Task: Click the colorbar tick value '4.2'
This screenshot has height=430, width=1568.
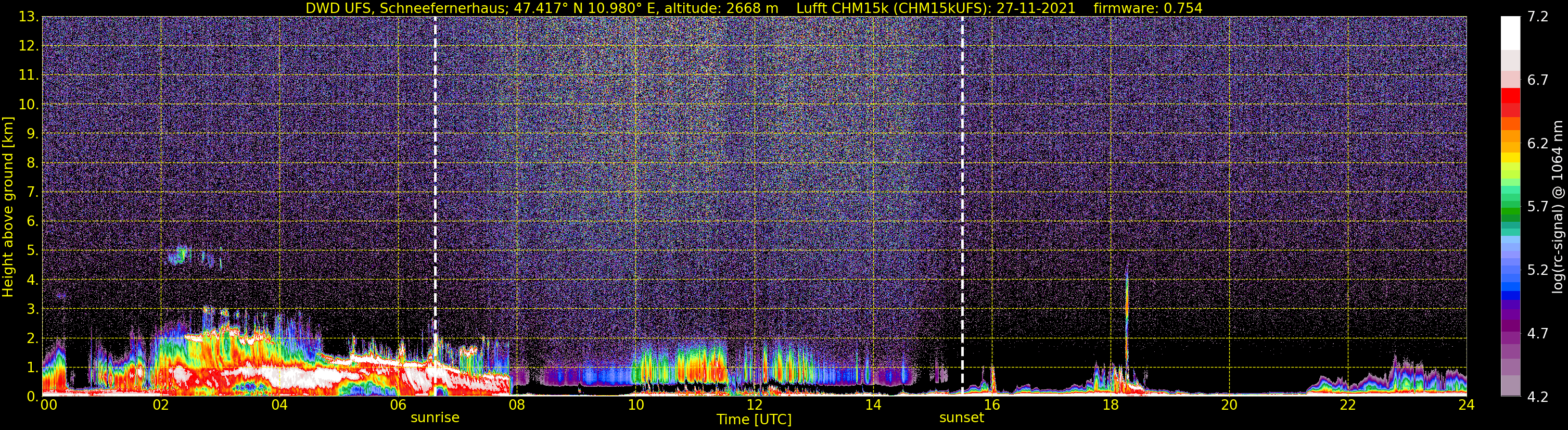Action: 1538,397
